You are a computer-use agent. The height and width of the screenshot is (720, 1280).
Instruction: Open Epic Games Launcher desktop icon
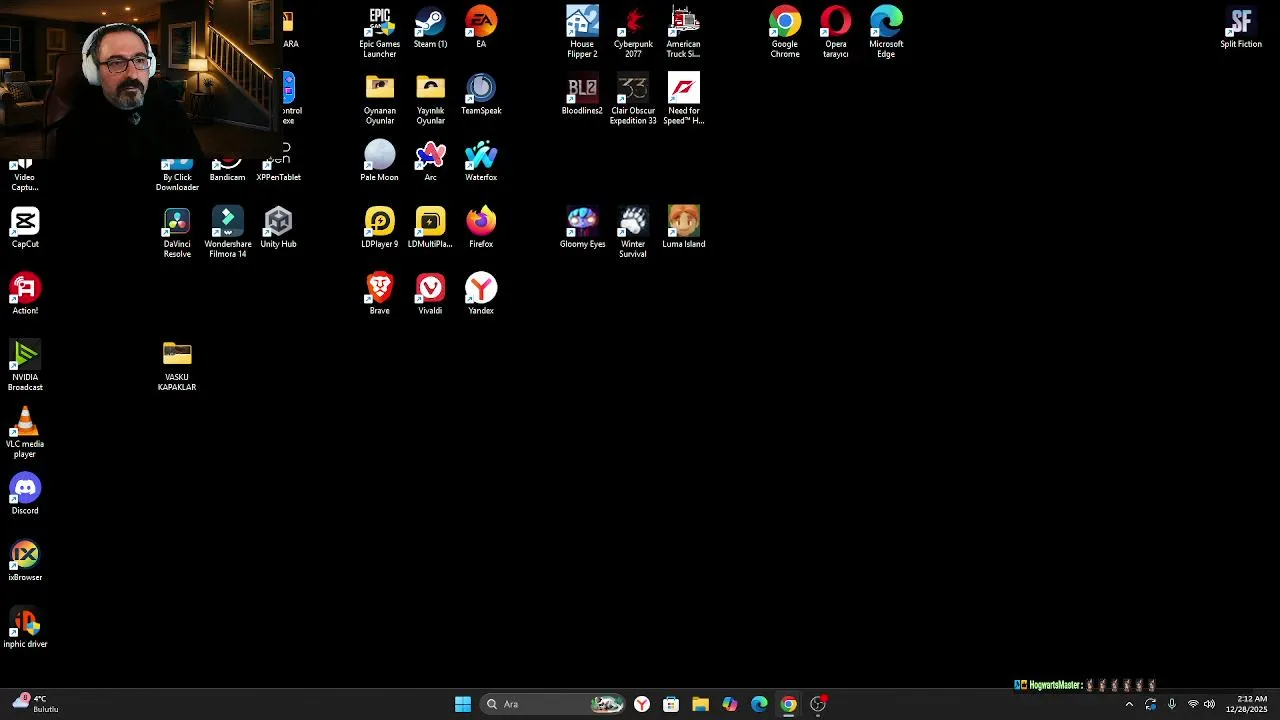click(x=379, y=32)
